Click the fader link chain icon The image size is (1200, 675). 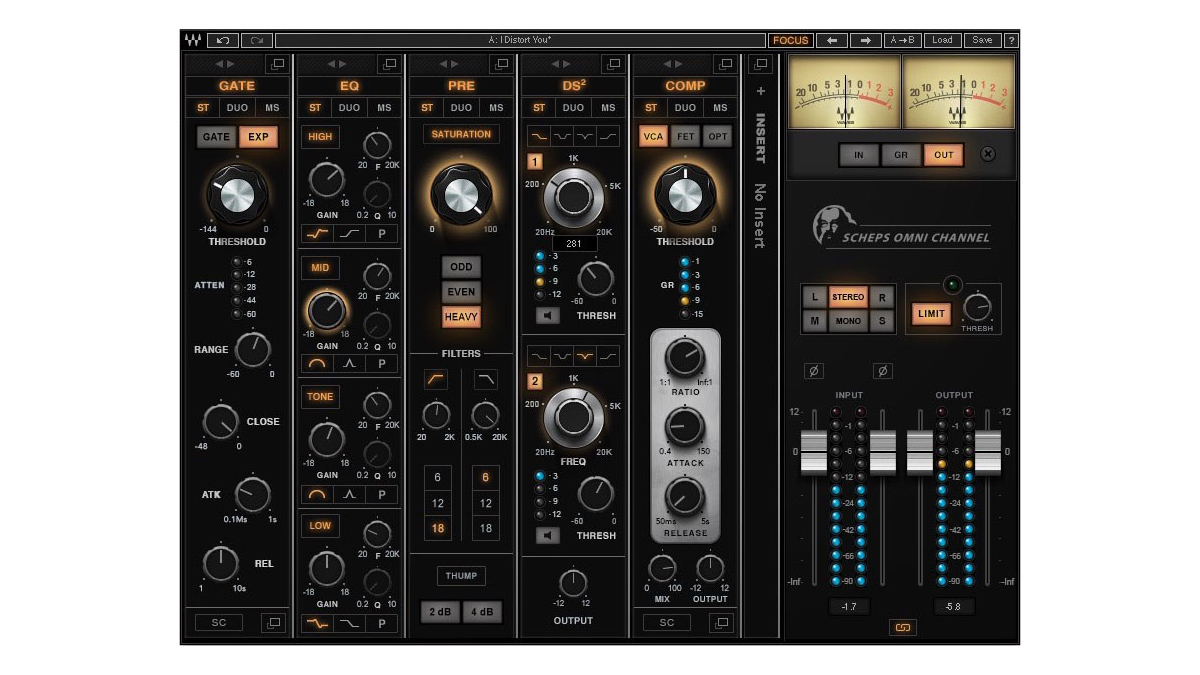[901, 627]
